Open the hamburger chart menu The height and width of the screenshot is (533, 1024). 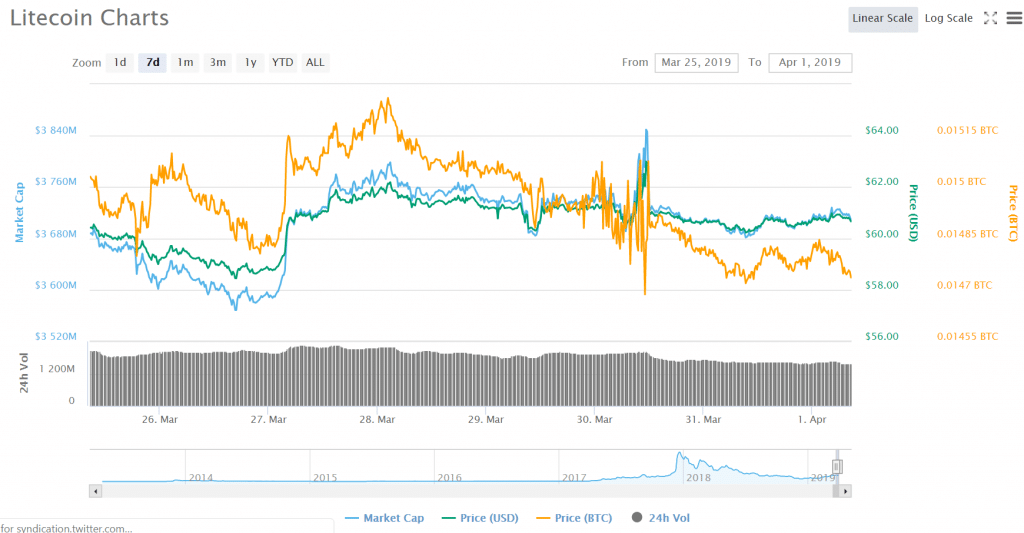[x=1013, y=18]
